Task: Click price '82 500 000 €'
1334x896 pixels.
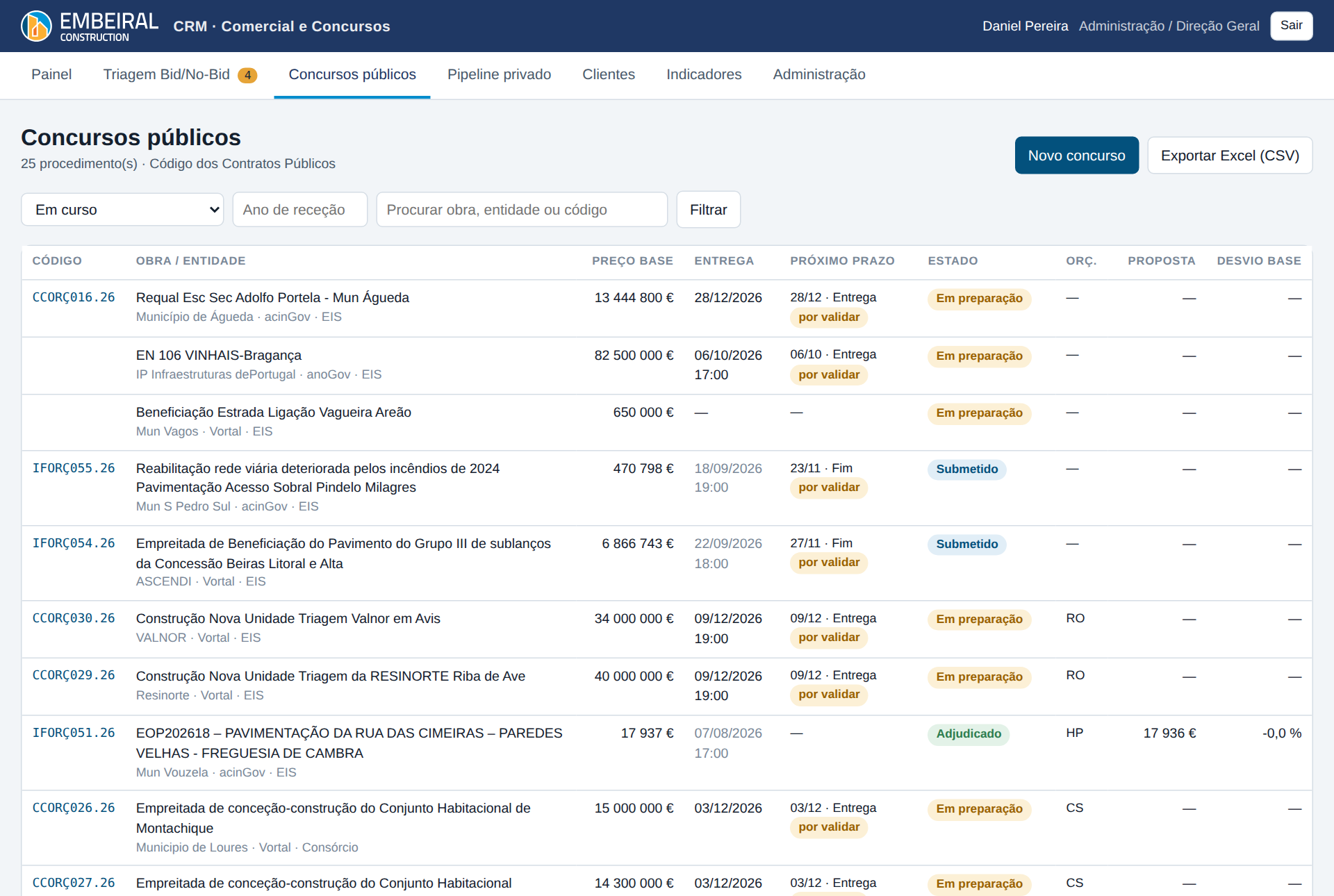Action: [x=634, y=355]
